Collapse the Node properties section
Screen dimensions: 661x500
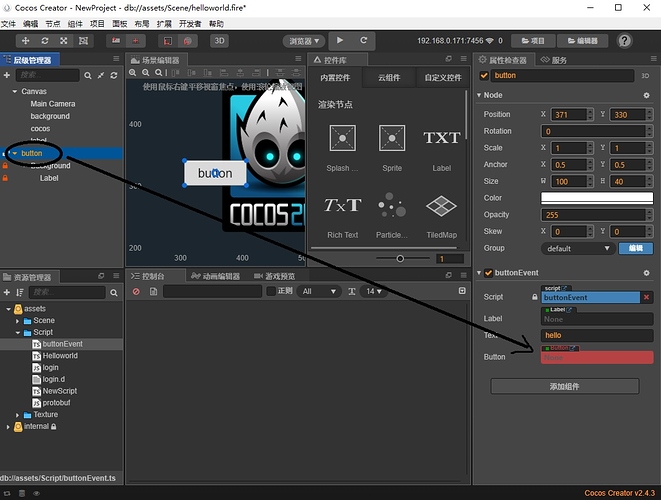479,95
